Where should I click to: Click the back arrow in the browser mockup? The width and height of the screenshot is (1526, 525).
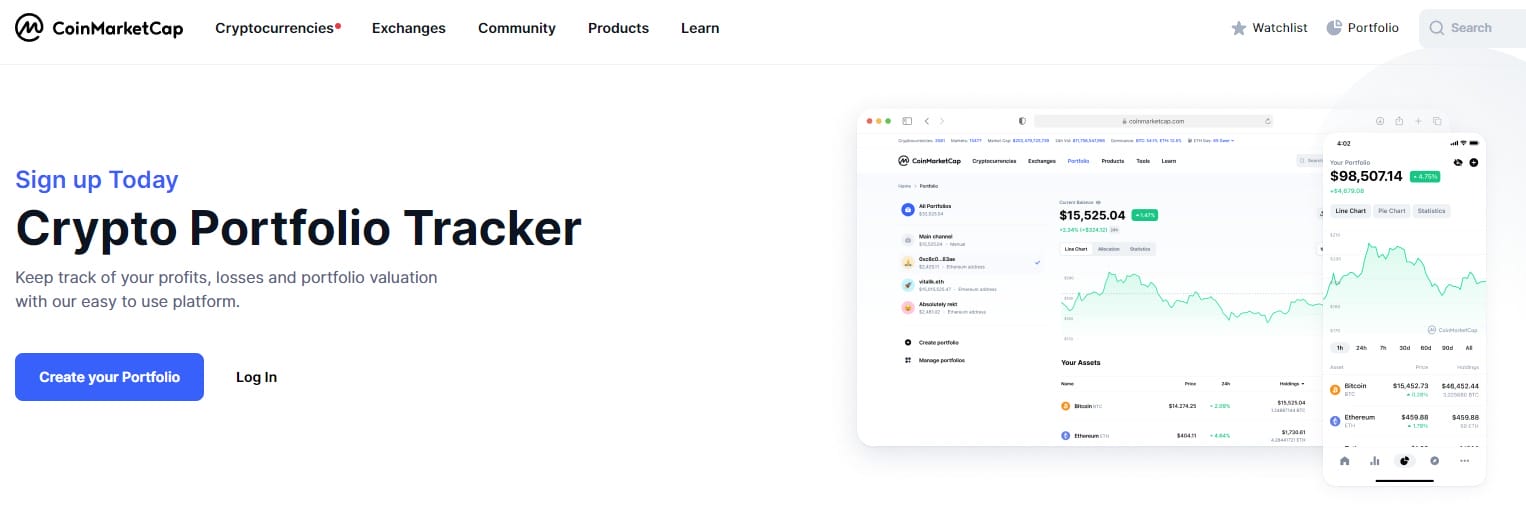pyautogui.click(x=927, y=121)
